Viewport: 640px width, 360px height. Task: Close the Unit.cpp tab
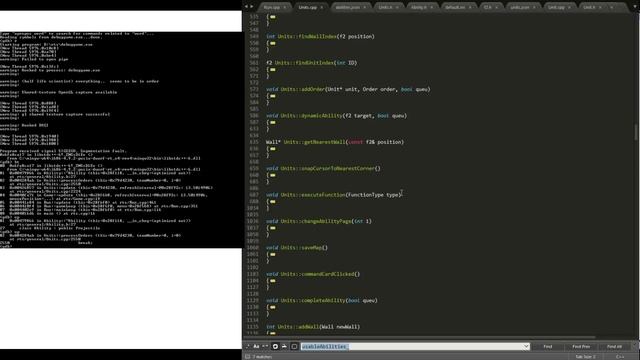pyautogui.click(x=569, y=7)
